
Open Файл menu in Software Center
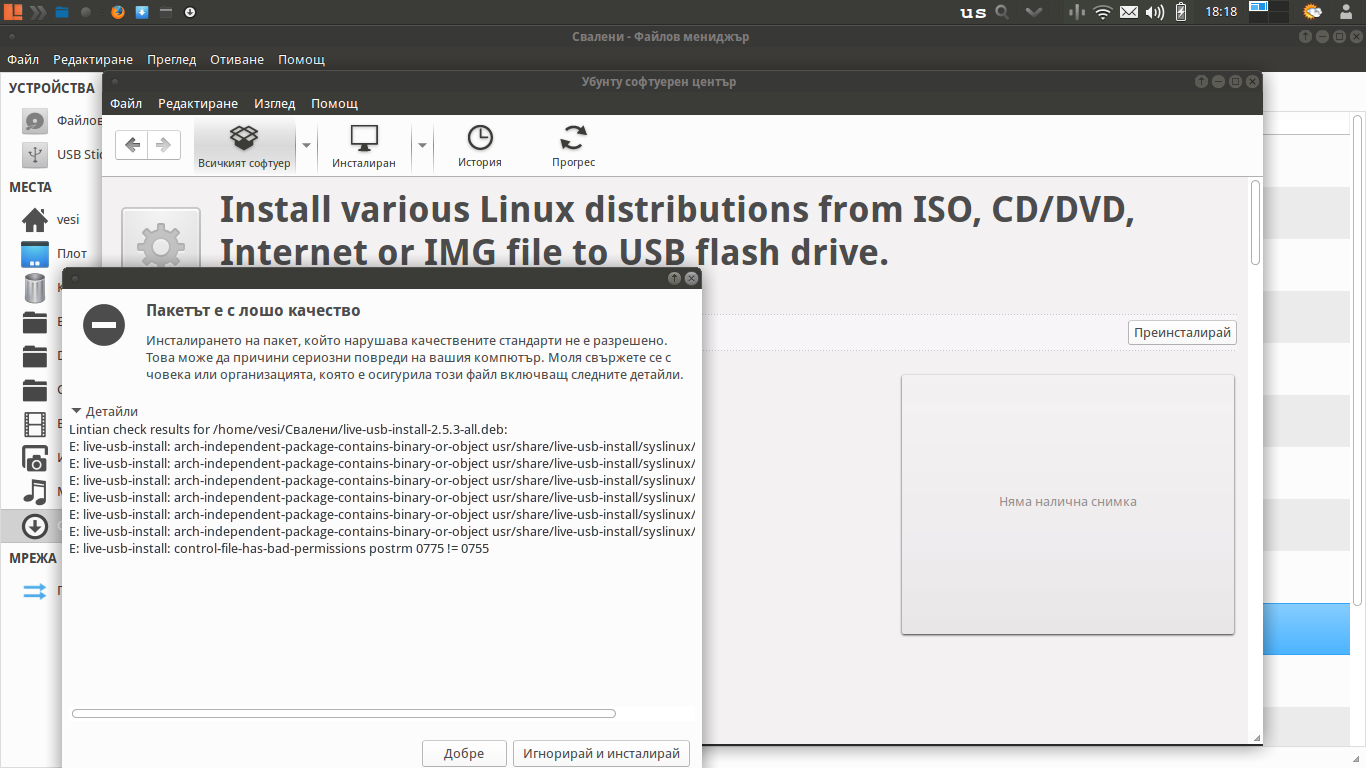126,103
